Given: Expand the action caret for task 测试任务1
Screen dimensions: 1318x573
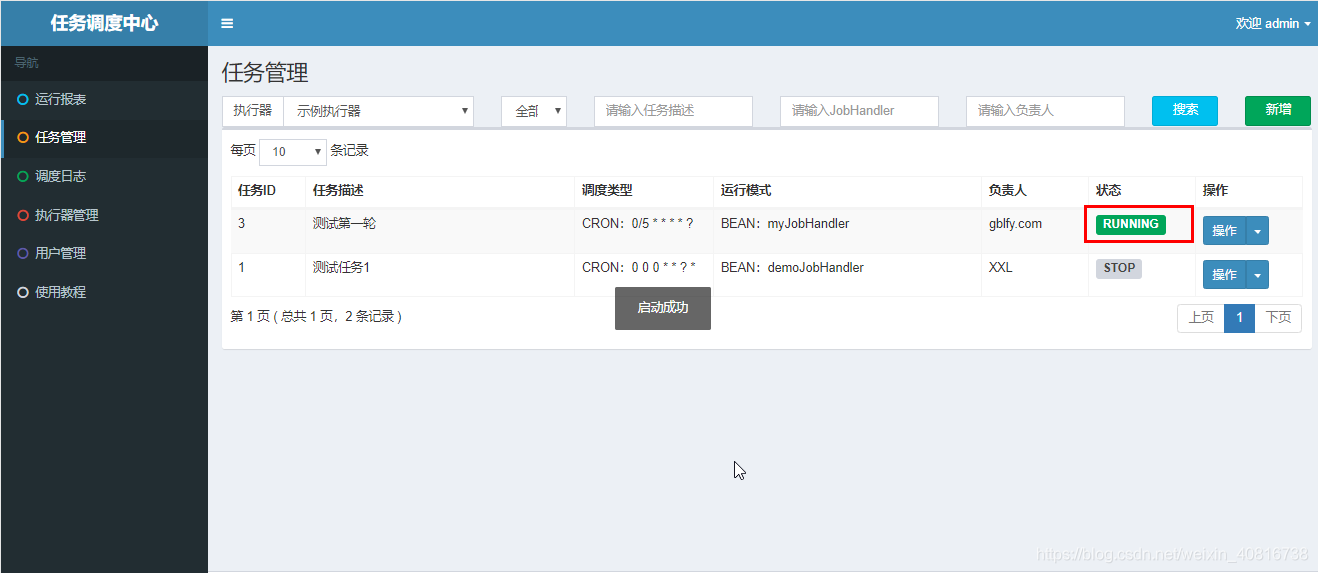Looking at the screenshot, I should 1258,275.
